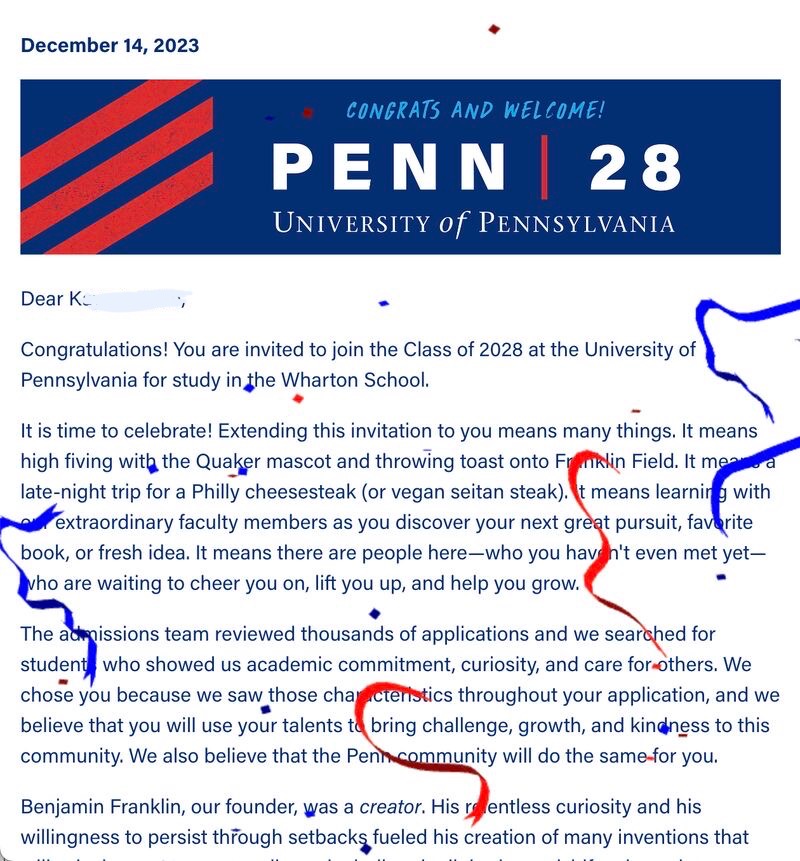The width and height of the screenshot is (800, 861).
Task: Click the red confetti piece above the banner
Action: (x=493, y=29)
